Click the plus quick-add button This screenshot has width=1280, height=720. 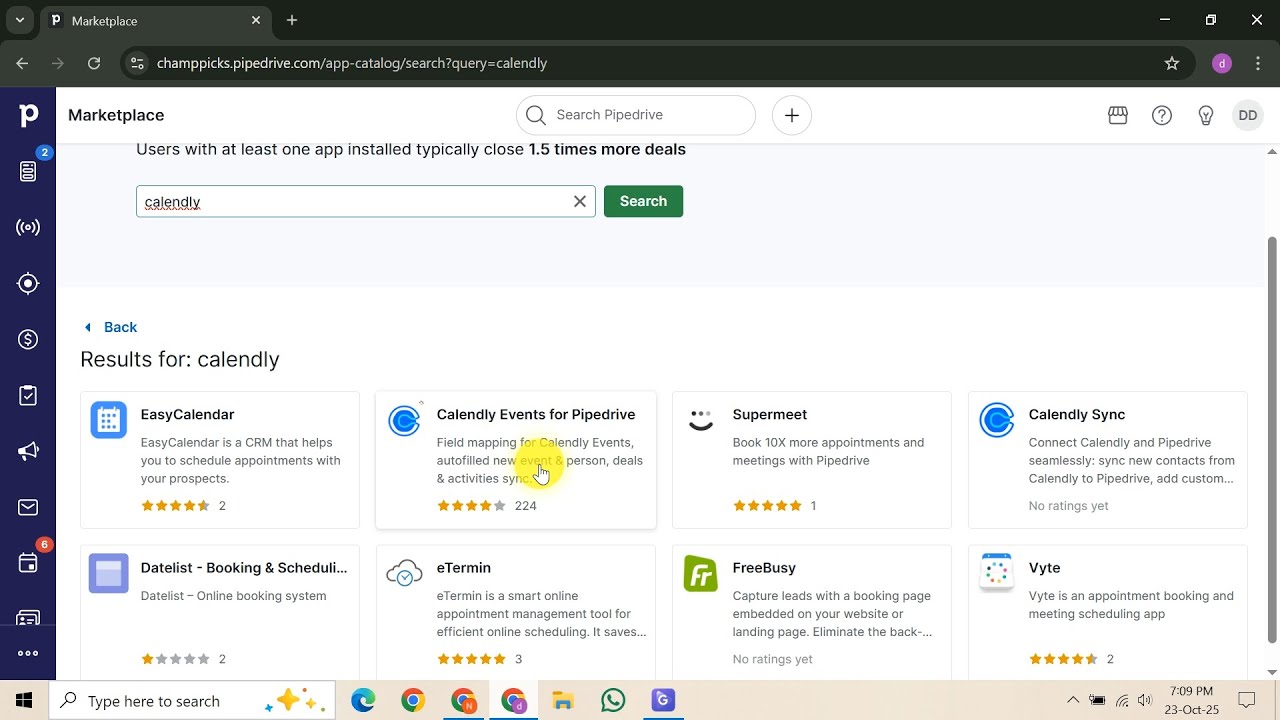coord(792,115)
